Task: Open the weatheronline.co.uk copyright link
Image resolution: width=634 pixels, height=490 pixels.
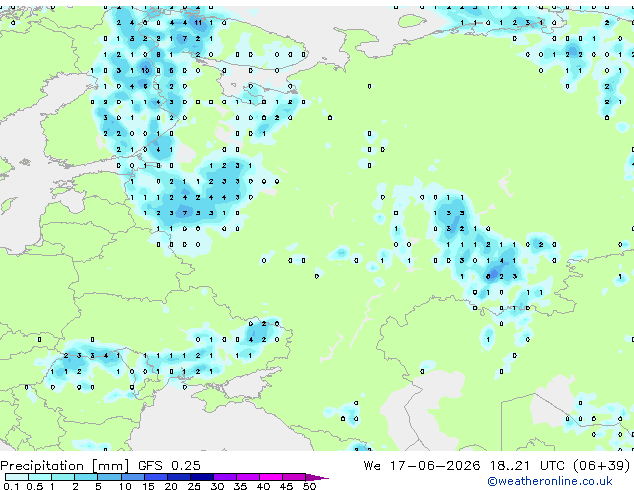Action: [x=550, y=481]
